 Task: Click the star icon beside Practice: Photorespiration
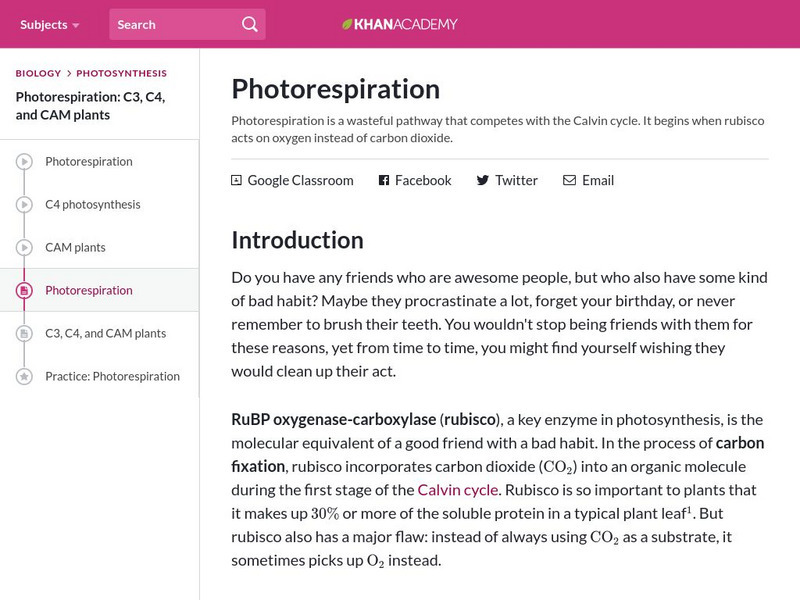coord(24,377)
